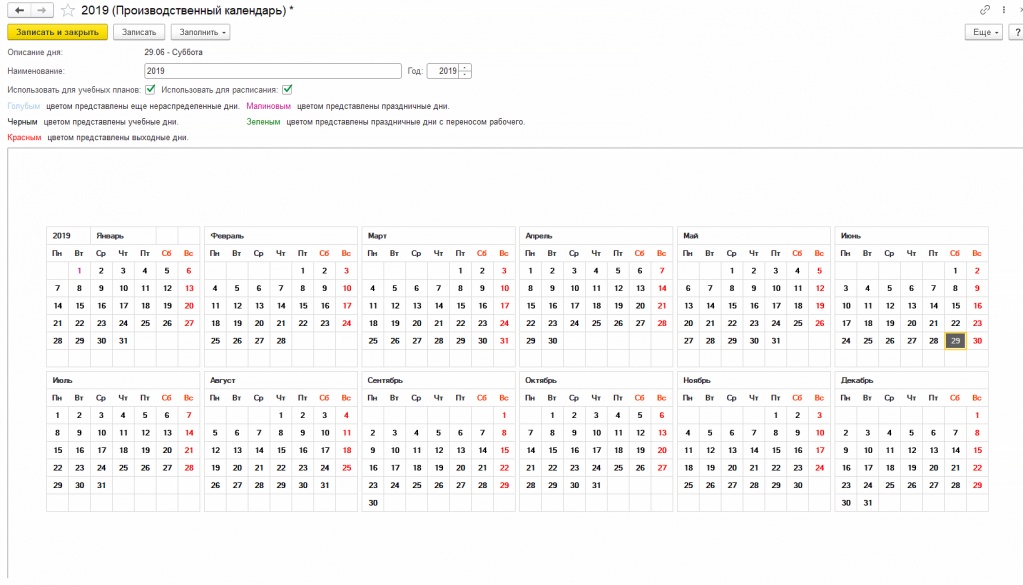1023x585 pixels.
Task: Select the highlighted June 29 day cell
Action: (956, 341)
